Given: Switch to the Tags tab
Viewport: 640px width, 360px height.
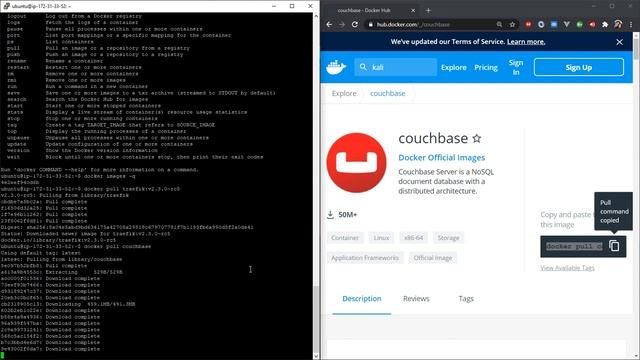Looking at the screenshot, I should (x=466, y=299).
